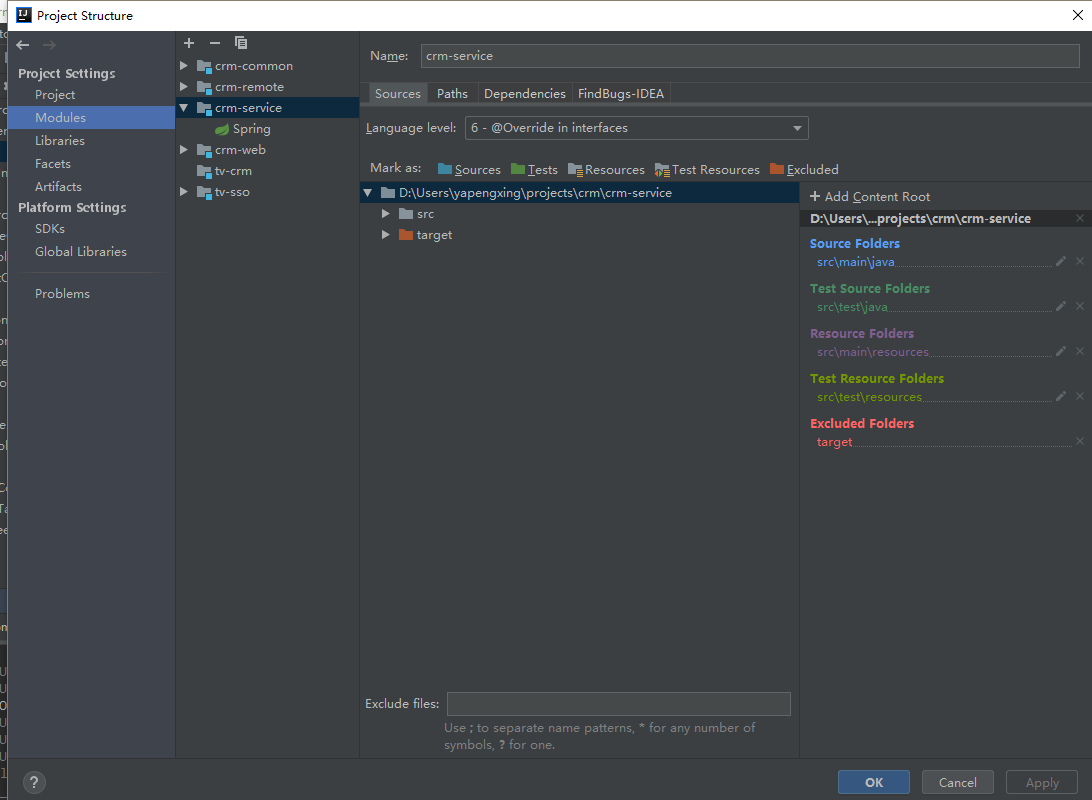Mark folder as Tests

coord(534,169)
